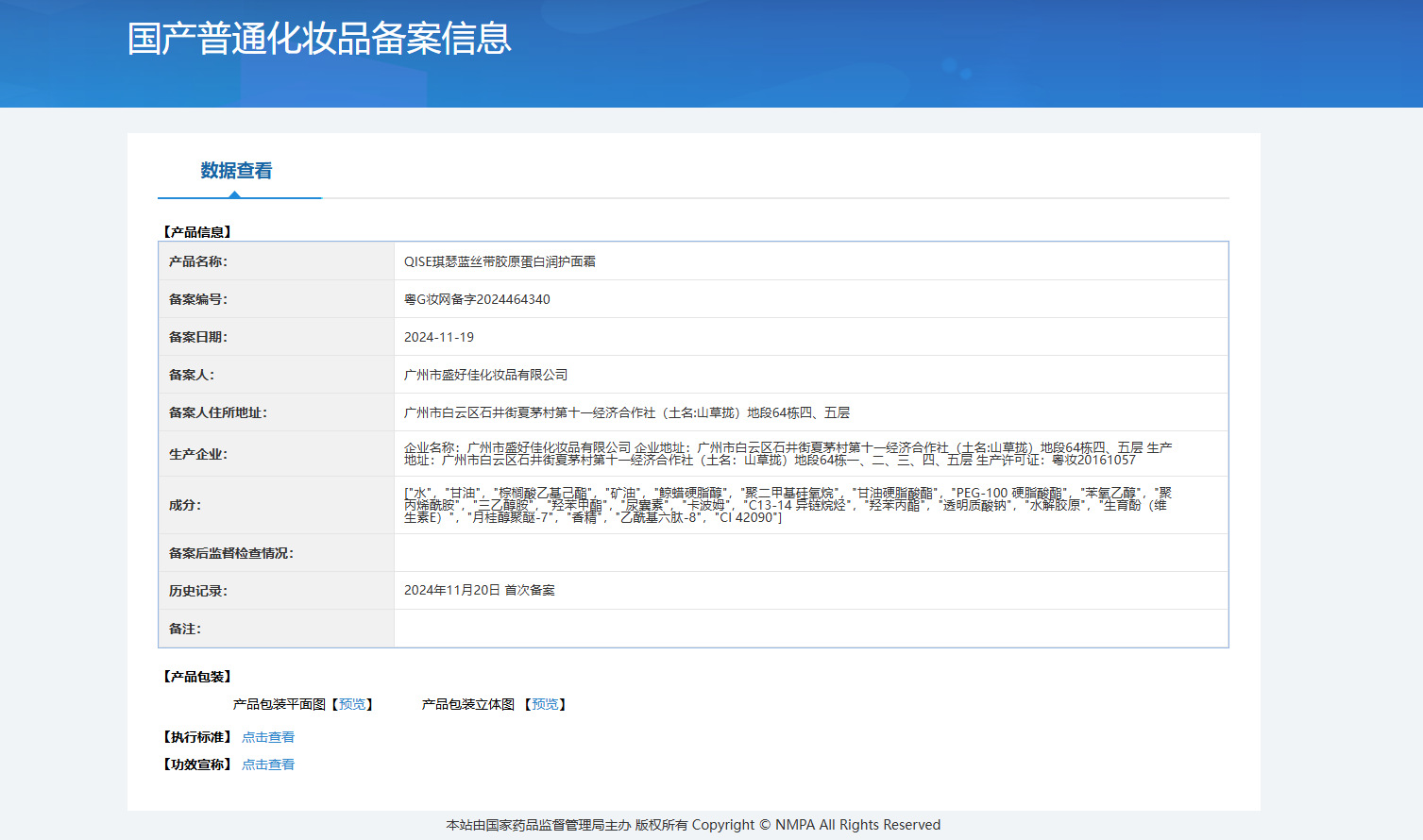Click the NMPA copyright footer text
The width and height of the screenshot is (1423, 840).
(693, 825)
